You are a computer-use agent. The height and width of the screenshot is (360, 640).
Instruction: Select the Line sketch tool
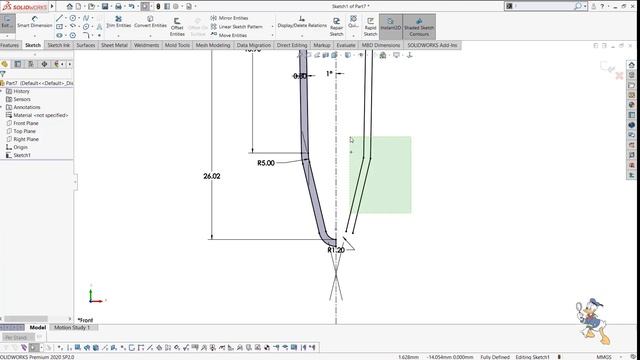(x=60, y=18)
